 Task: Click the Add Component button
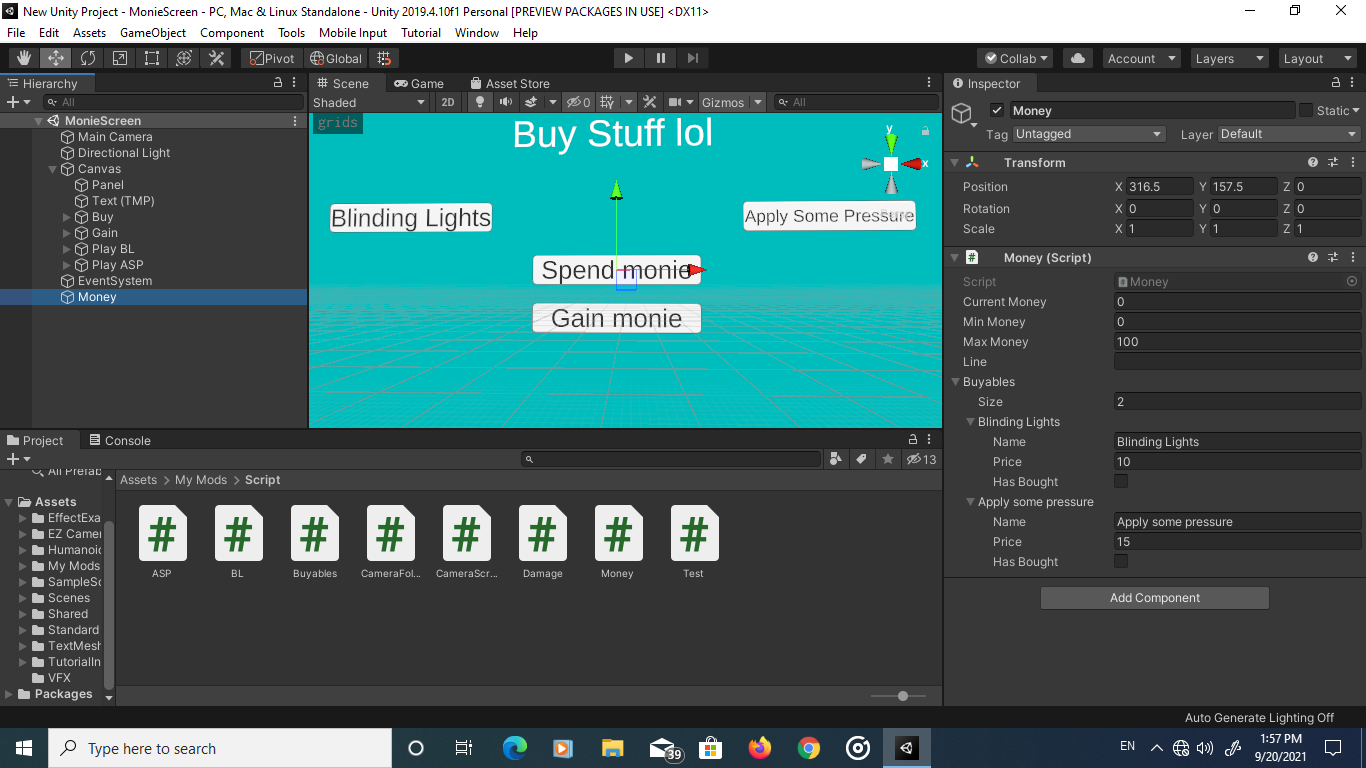pos(1155,597)
